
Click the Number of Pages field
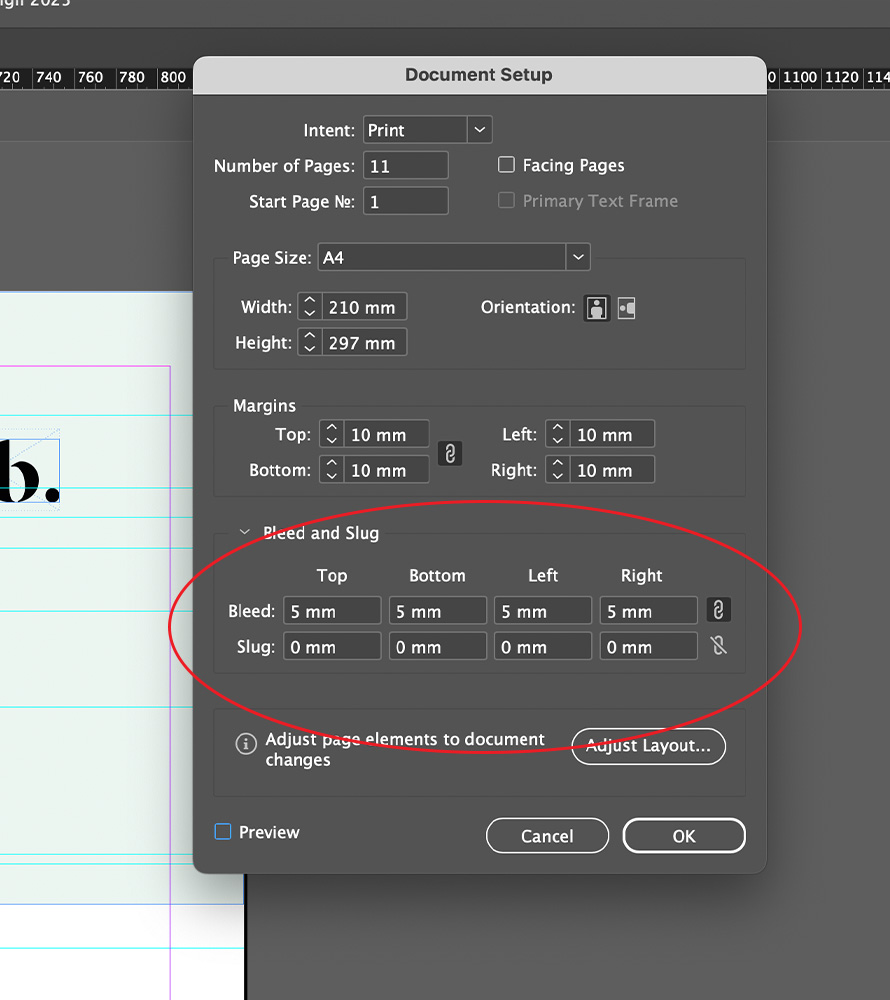405,166
